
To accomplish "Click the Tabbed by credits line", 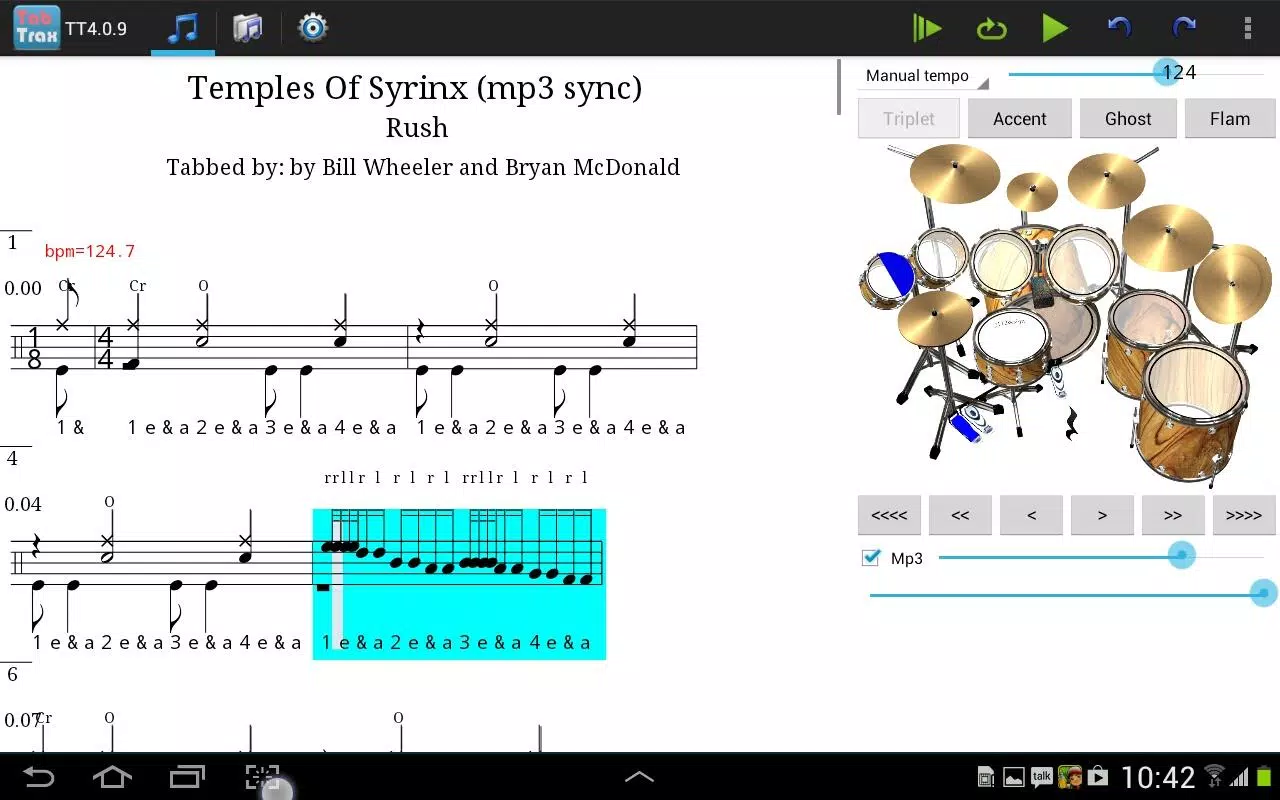I will pyautogui.click(x=423, y=167).
